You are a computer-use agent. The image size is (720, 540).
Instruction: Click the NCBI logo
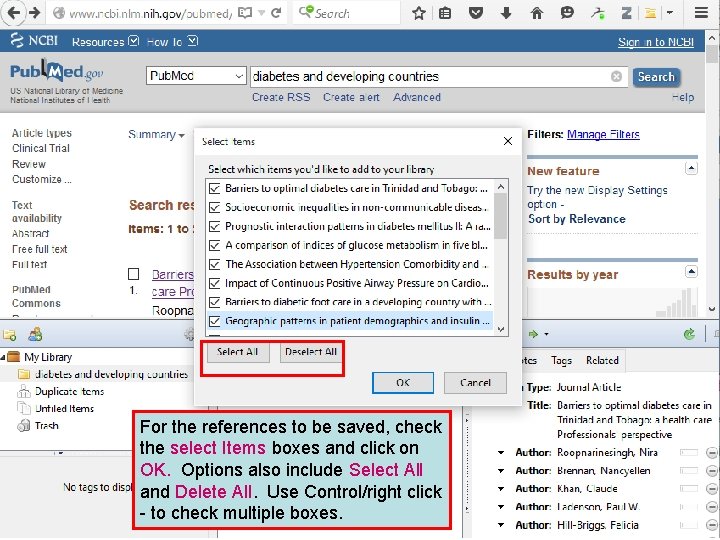pyautogui.click(x=34, y=40)
